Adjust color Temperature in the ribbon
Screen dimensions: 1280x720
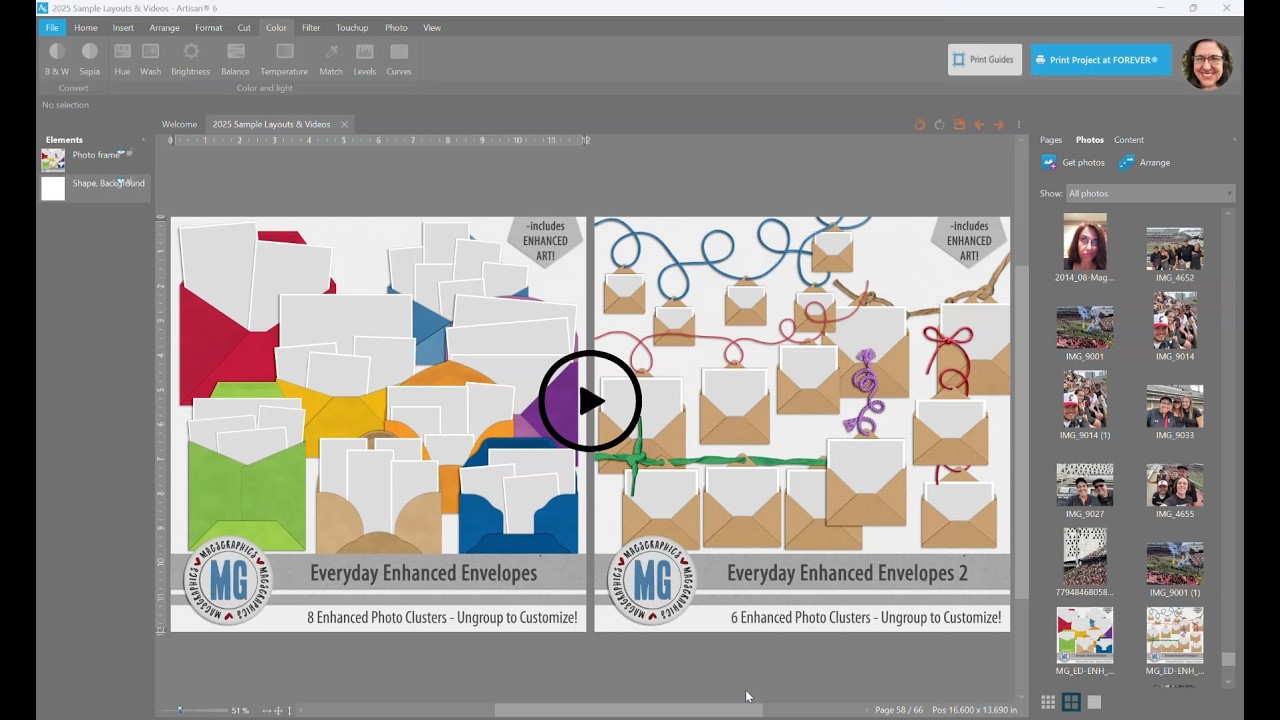pos(284,60)
